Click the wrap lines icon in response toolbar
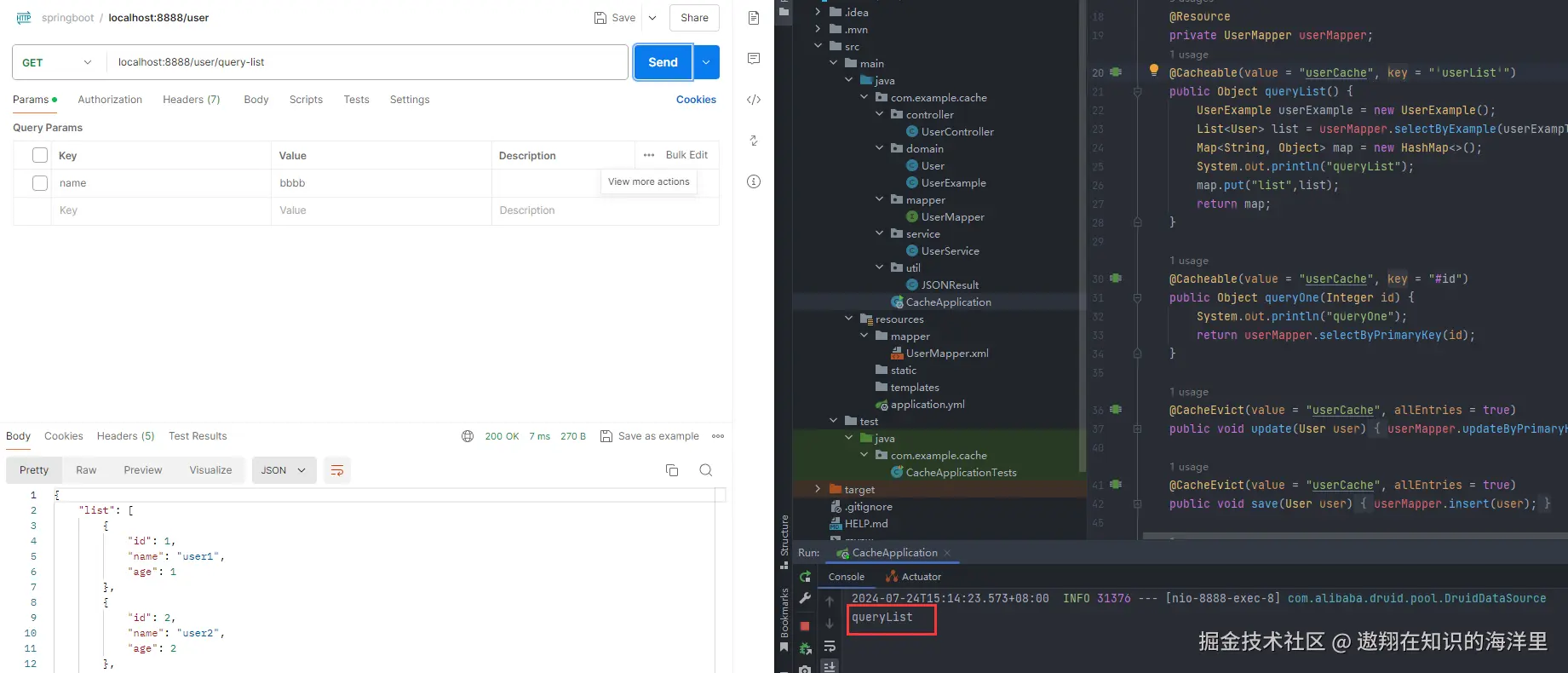This screenshot has height=673, width=1568. [x=337, y=470]
